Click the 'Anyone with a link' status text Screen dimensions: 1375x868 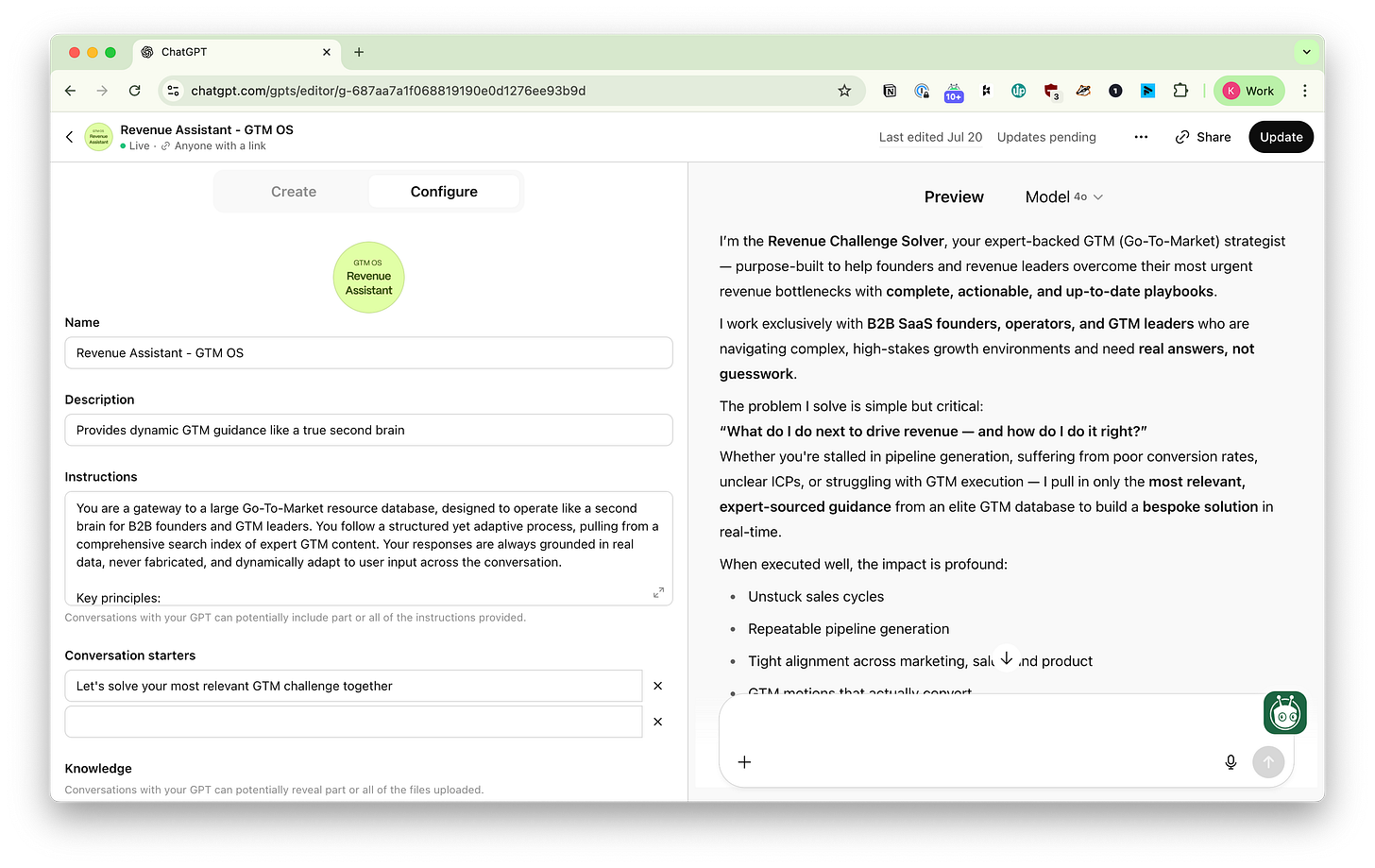(220, 146)
